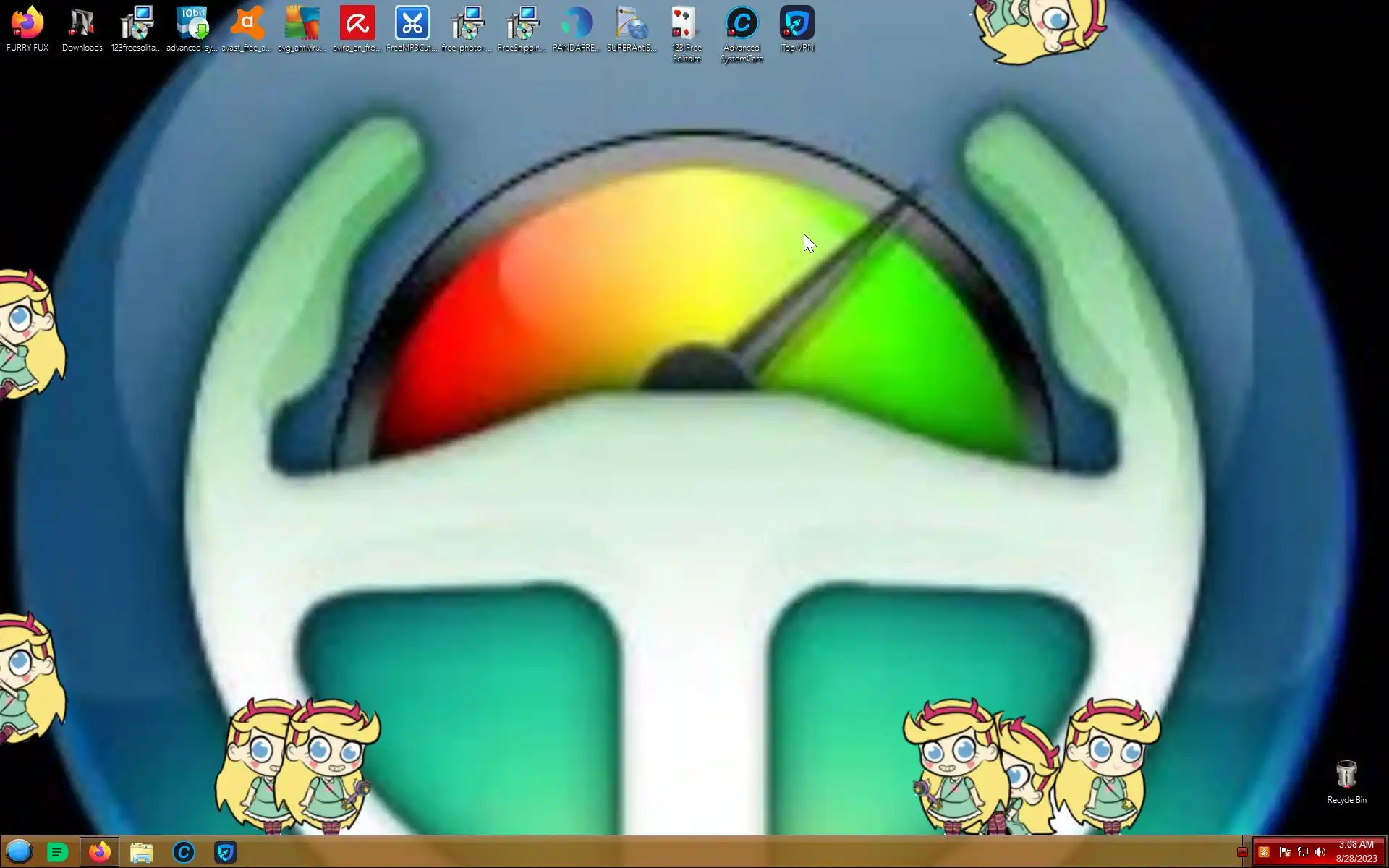Select the SUPERAntiSpyware installer icon
The image size is (1389, 868).
[x=632, y=24]
